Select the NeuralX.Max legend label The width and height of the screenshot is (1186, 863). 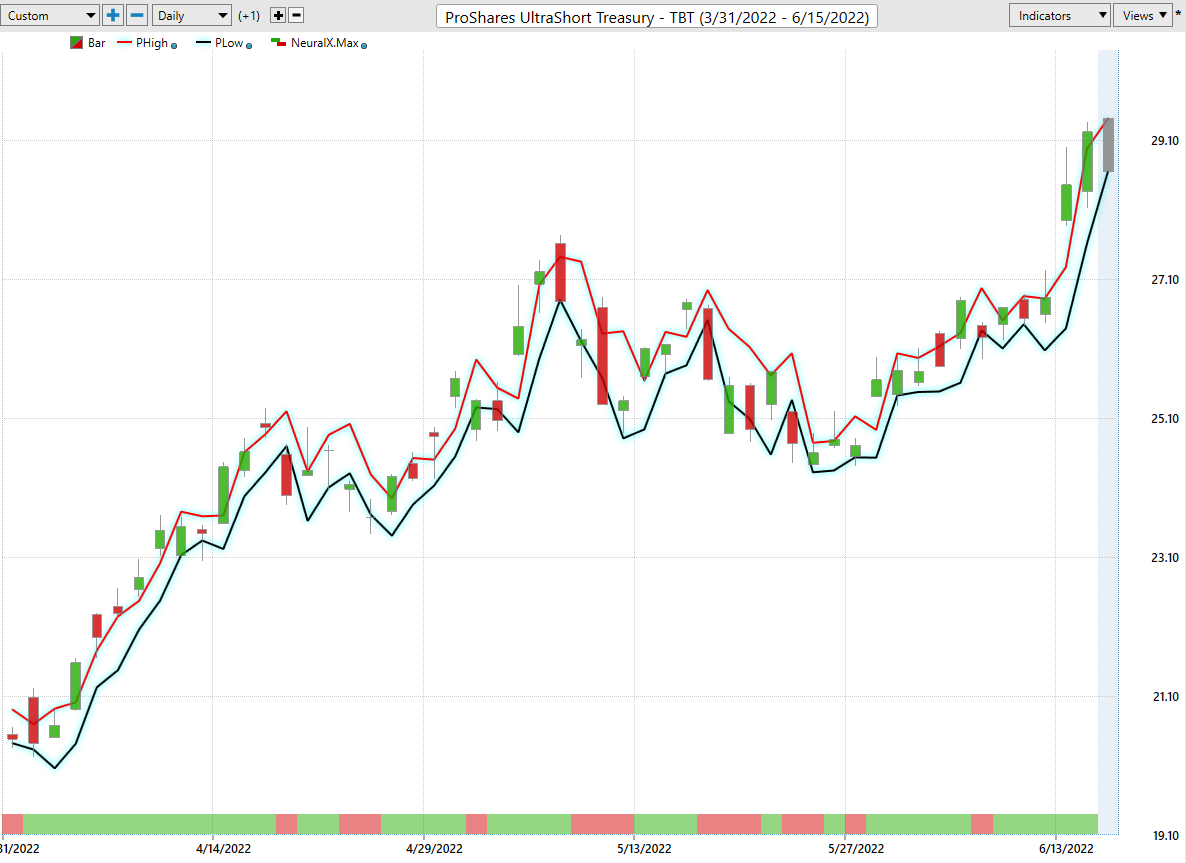324,43
